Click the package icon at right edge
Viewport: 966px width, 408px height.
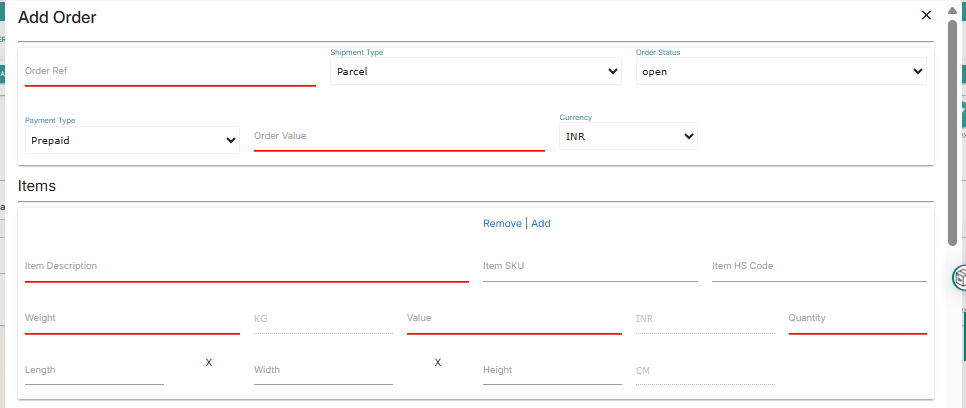pyautogui.click(x=960, y=277)
